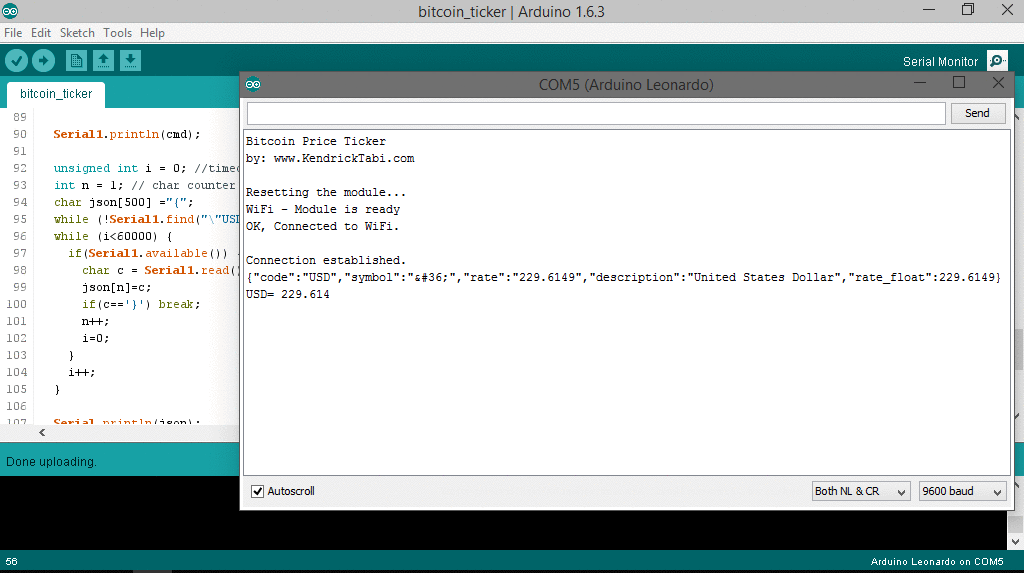
Task: Open a sketch using up-arrow icon
Action: click(103, 61)
